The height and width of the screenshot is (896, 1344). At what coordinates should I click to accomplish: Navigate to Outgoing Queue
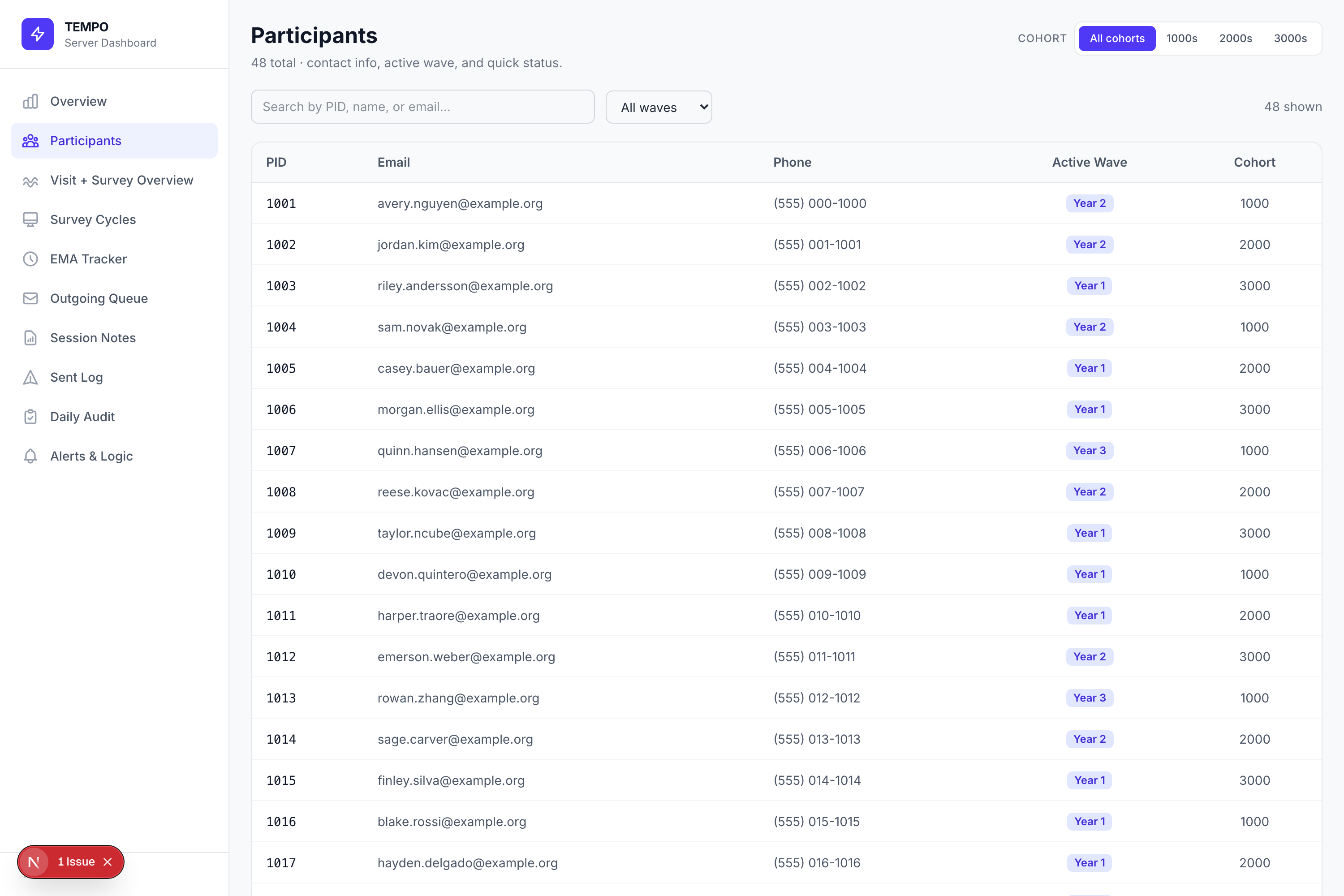click(x=114, y=298)
